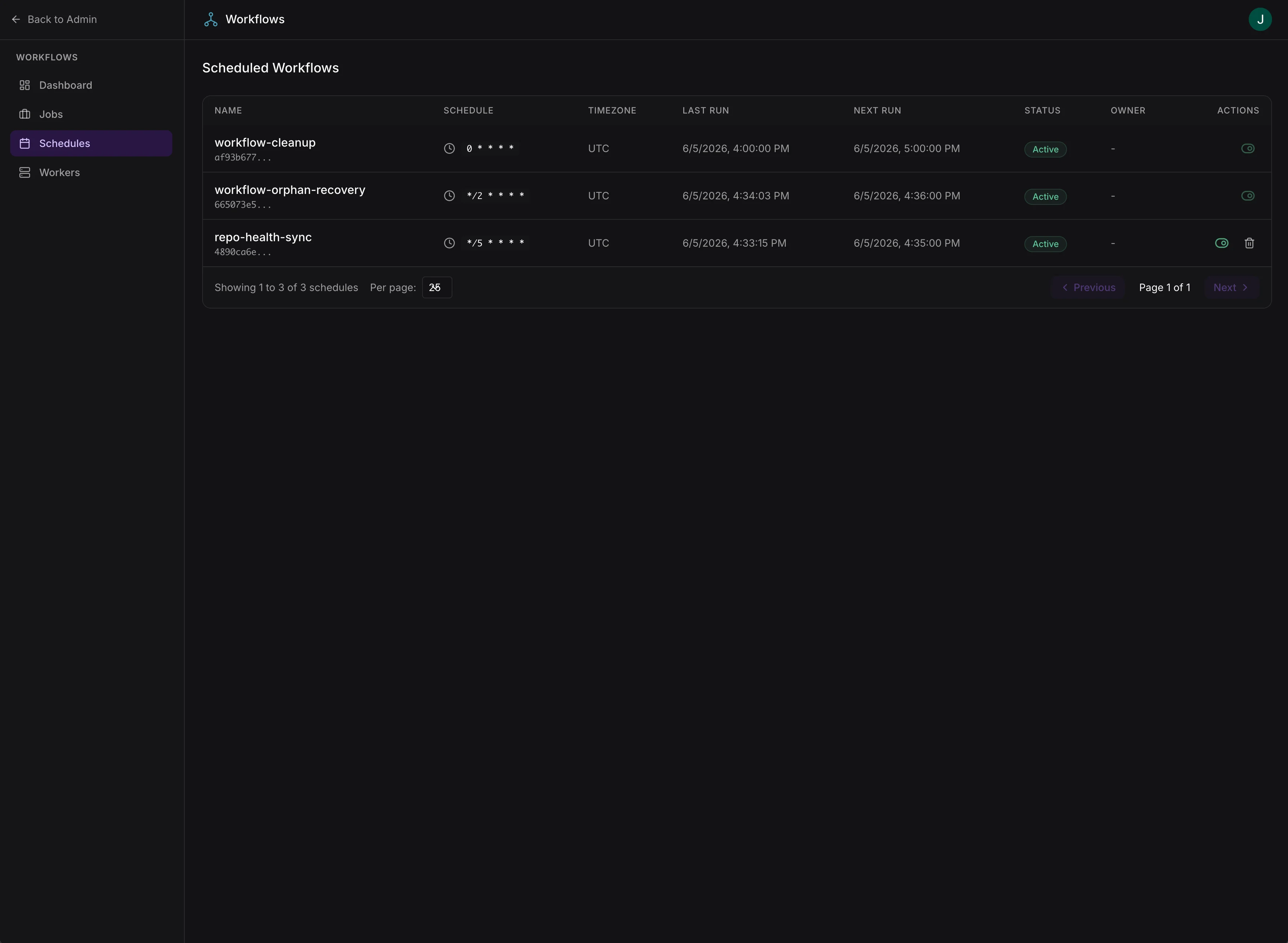Click the Dashboard grid icon in sidebar

coord(24,85)
